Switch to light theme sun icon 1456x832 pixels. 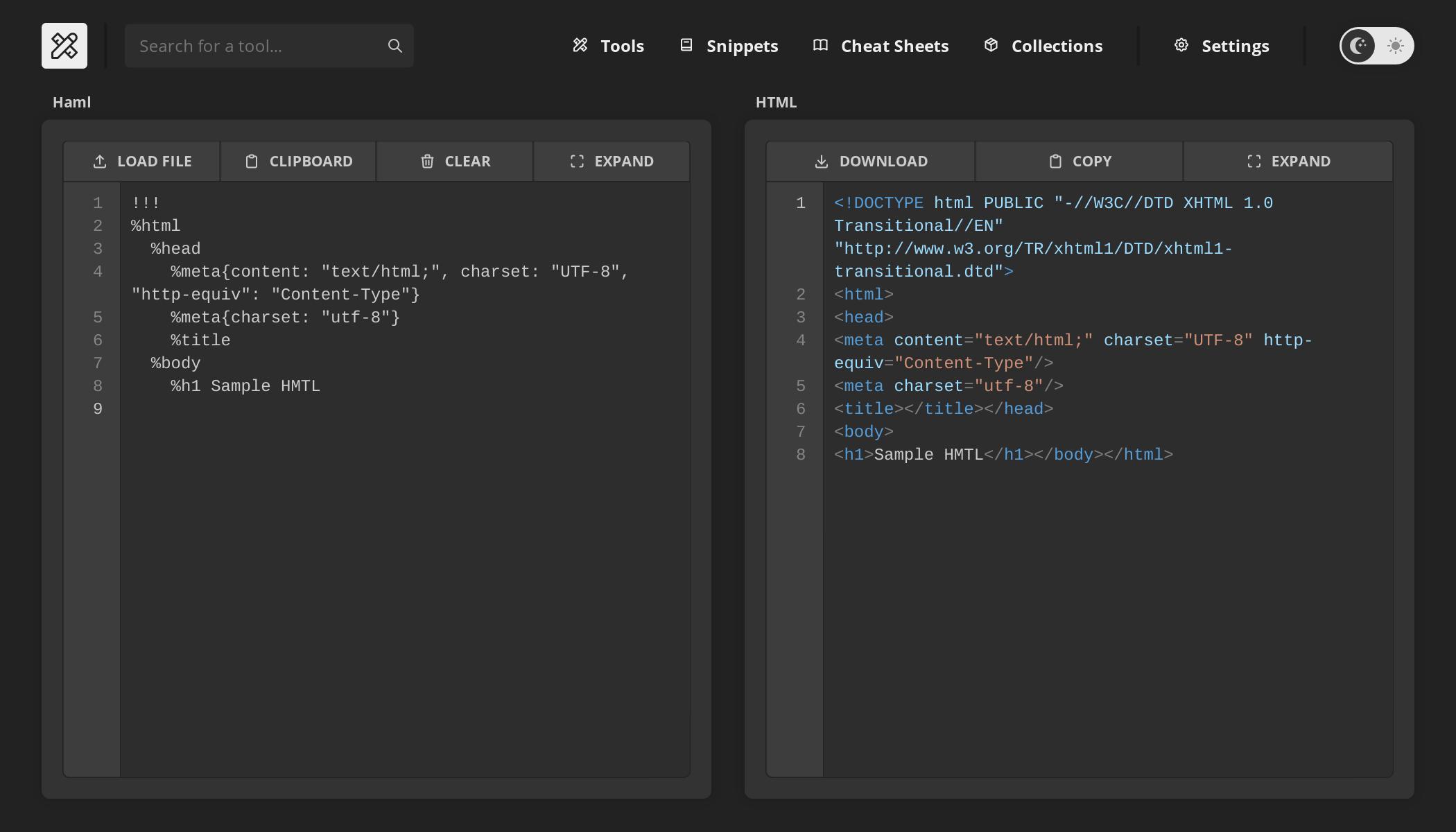pos(1395,46)
